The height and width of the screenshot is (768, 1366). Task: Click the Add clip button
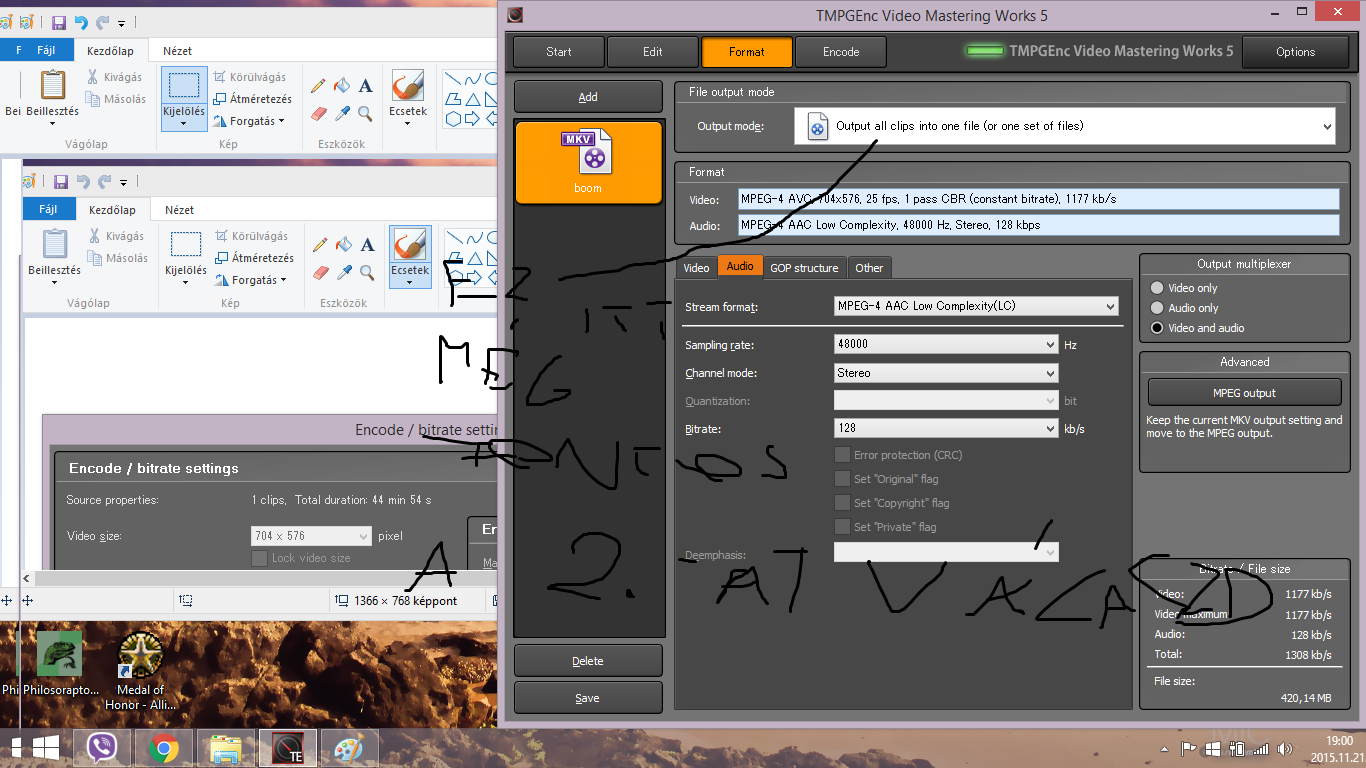click(588, 97)
